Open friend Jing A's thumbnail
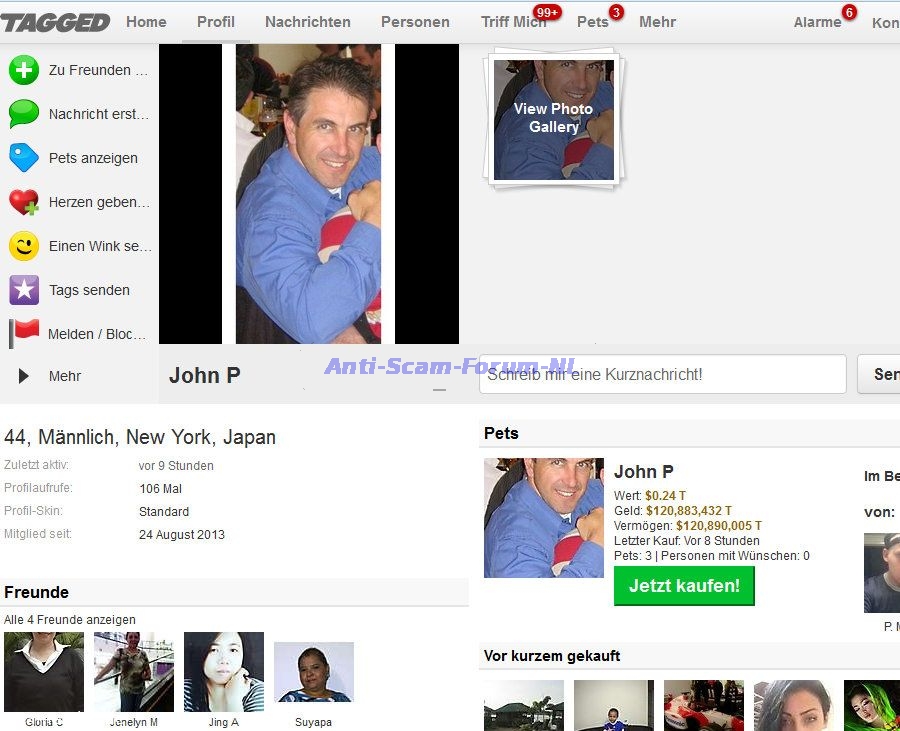 223,672
